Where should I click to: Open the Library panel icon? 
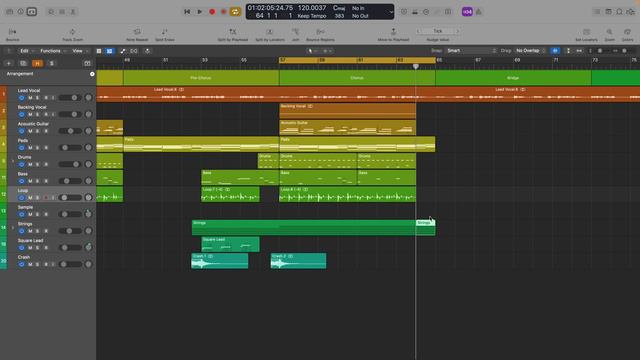point(9,12)
